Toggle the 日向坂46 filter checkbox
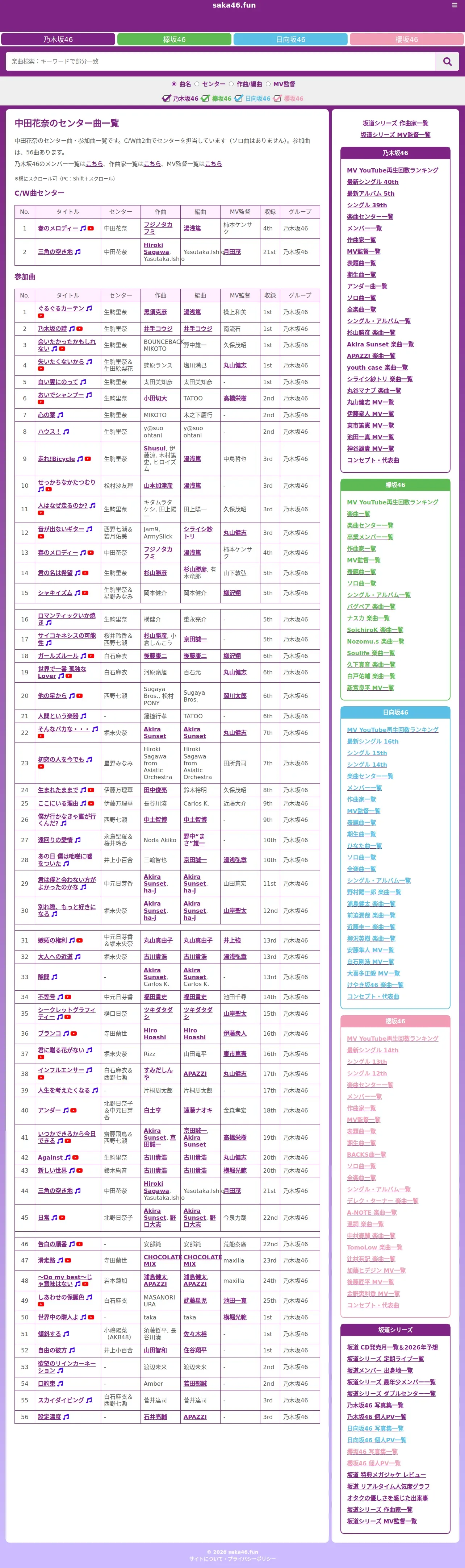The image size is (465, 1568). [x=239, y=99]
